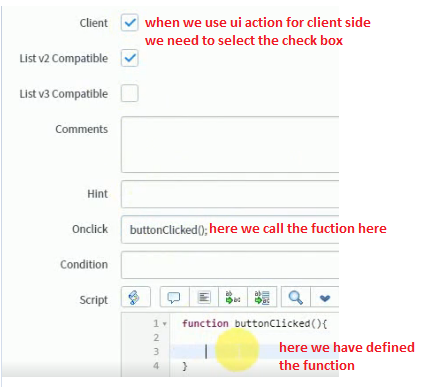
Task: Click the 'Onclick' field label
Action: pyautogui.click(x=90, y=229)
